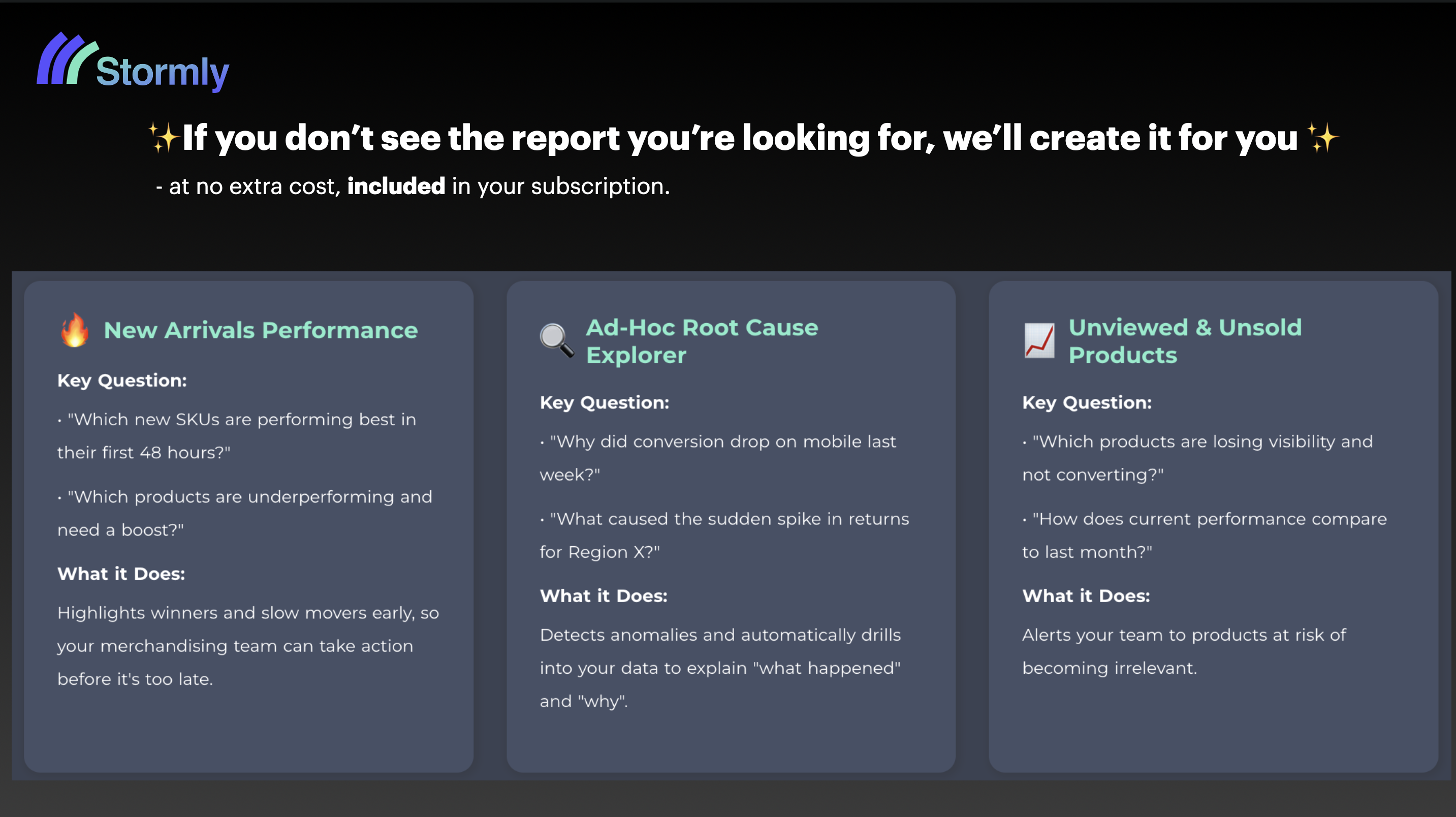The image size is (1456, 817).
Task: Click "Detects anomalies and automatically drills" description
Action: coord(720,668)
